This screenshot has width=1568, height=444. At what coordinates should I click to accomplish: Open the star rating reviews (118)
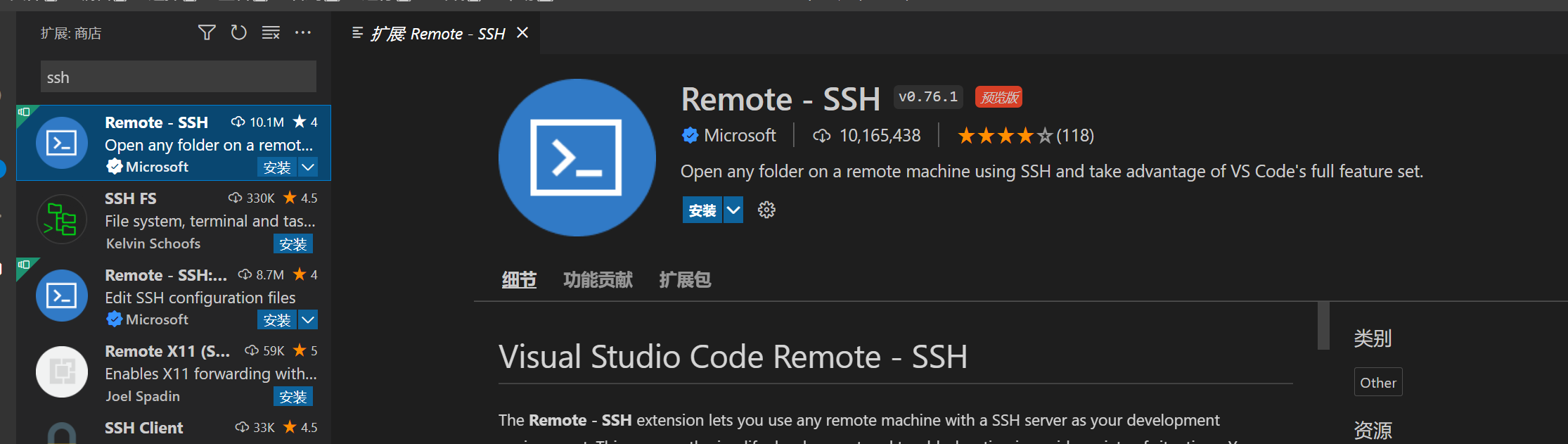click(x=1026, y=135)
